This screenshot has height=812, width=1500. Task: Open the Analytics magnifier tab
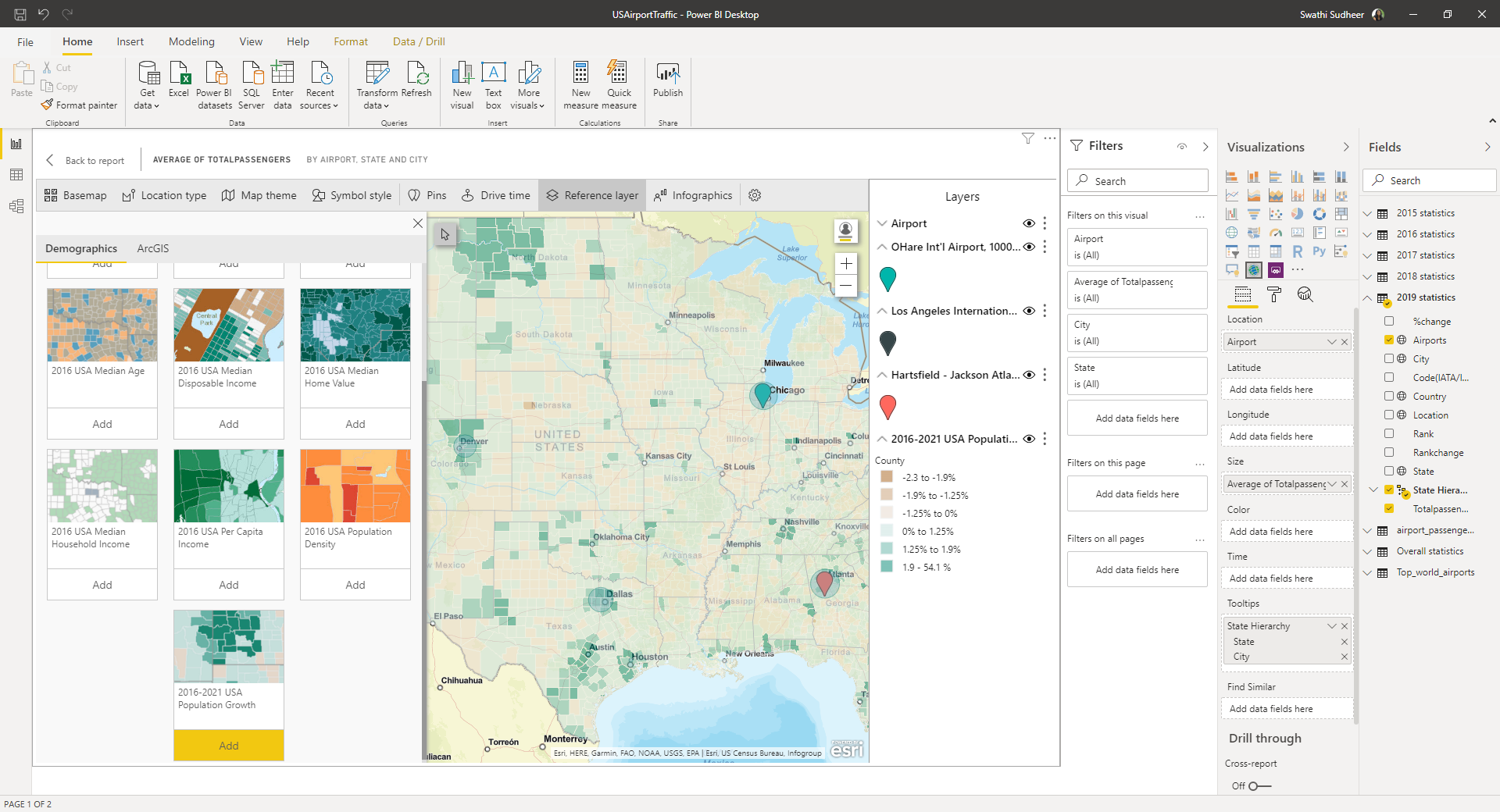click(1305, 294)
